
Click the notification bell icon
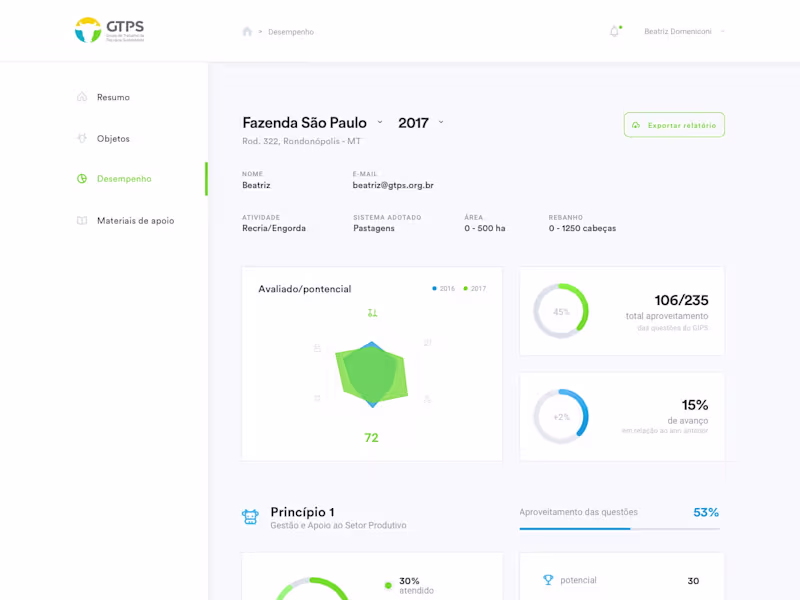coord(616,31)
